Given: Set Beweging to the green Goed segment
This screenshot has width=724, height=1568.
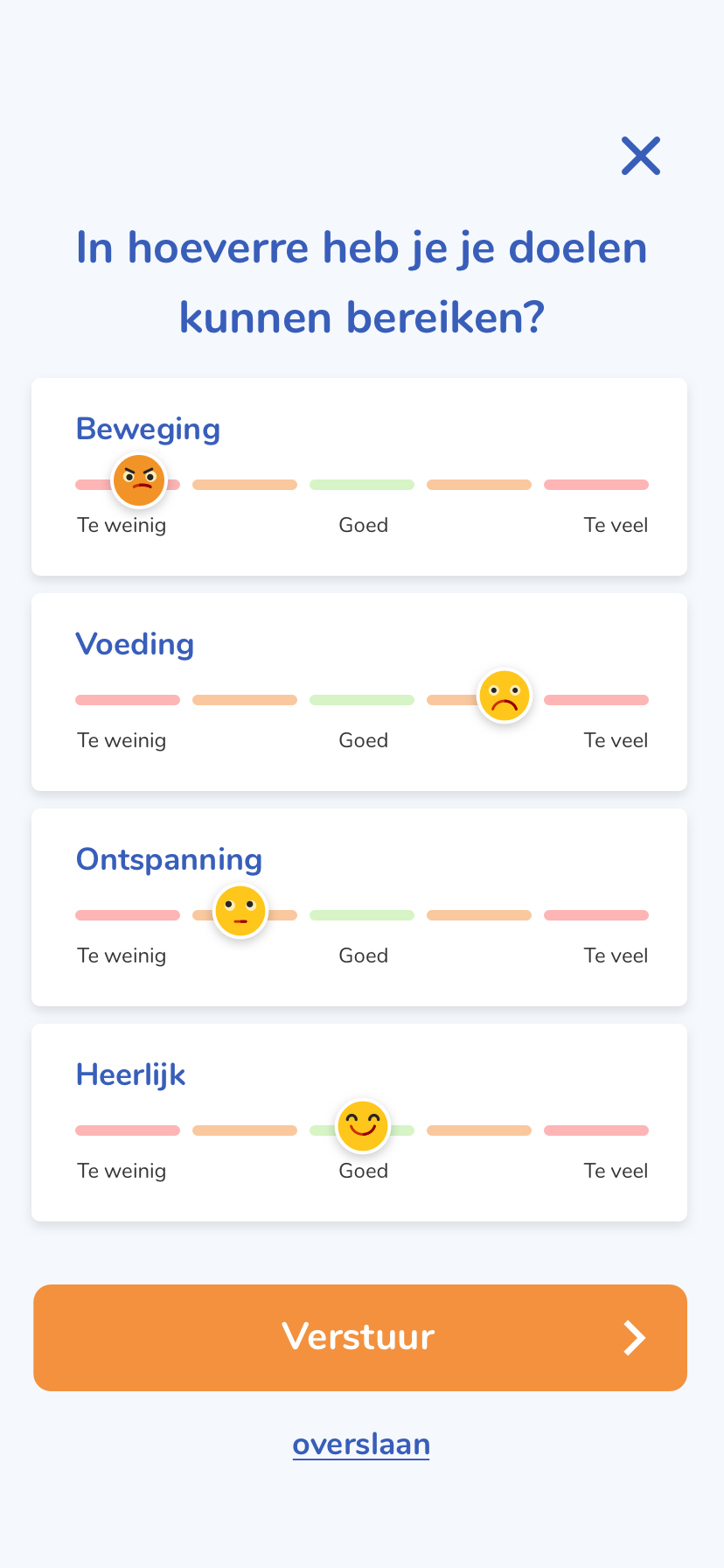Looking at the screenshot, I should coord(362,485).
